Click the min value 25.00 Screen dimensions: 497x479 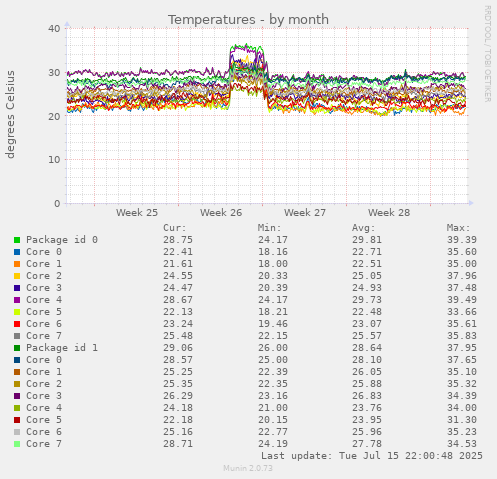[273, 360]
